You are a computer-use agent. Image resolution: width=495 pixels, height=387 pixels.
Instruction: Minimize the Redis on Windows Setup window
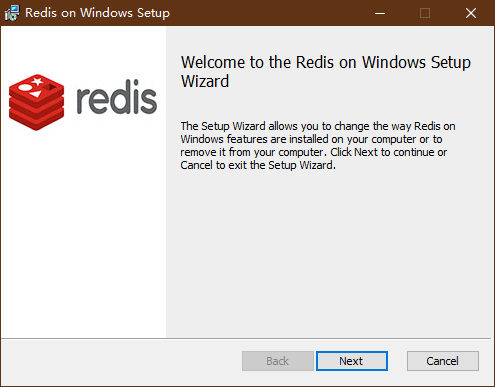coord(380,13)
